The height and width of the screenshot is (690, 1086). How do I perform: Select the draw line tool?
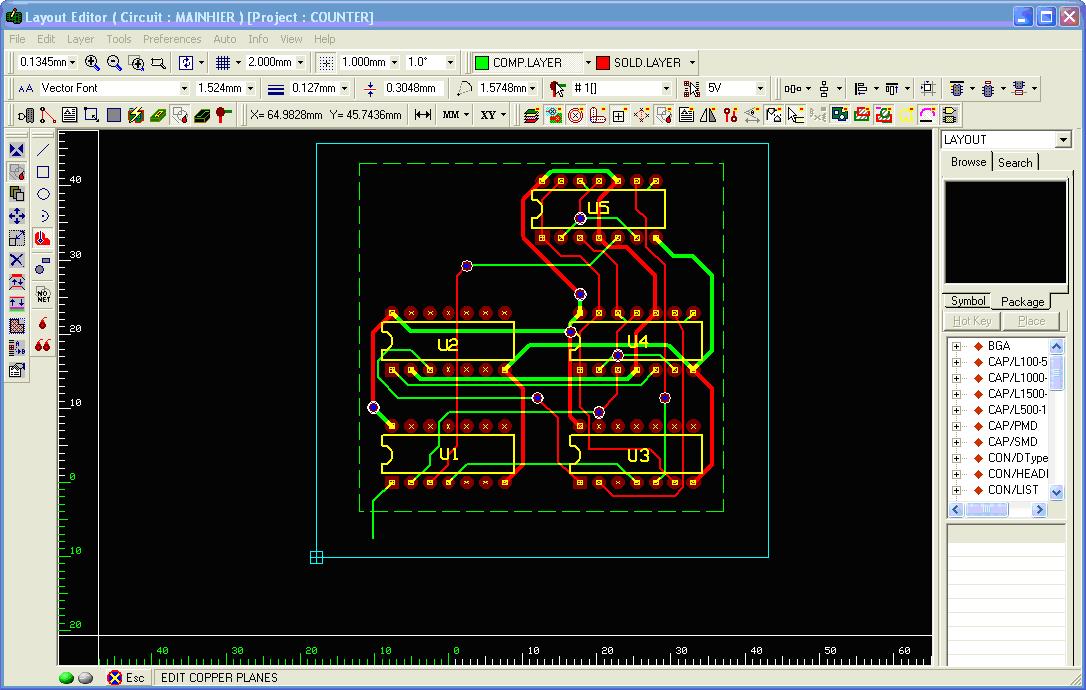(43, 150)
